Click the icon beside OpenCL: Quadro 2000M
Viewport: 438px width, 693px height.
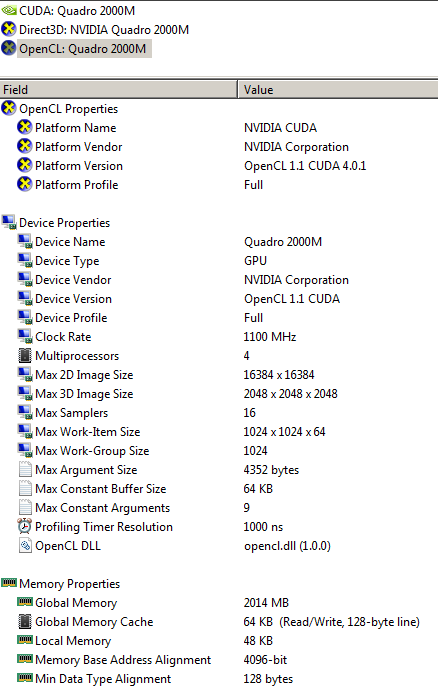pyautogui.click(x=8, y=48)
